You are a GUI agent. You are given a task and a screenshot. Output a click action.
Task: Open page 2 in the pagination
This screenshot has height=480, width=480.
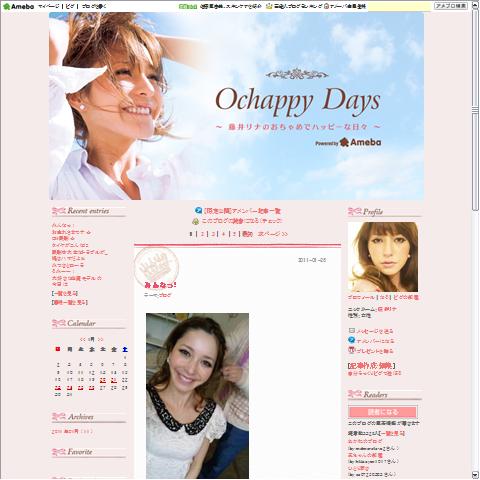(x=202, y=234)
